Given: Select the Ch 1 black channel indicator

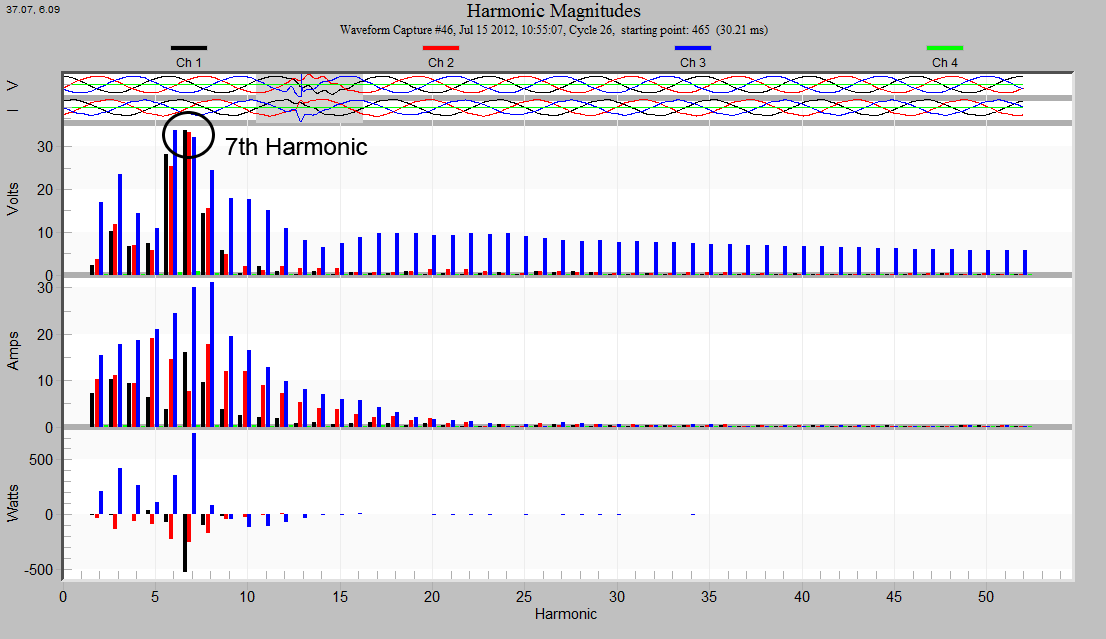Looking at the screenshot, I should pyautogui.click(x=190, y=46).
